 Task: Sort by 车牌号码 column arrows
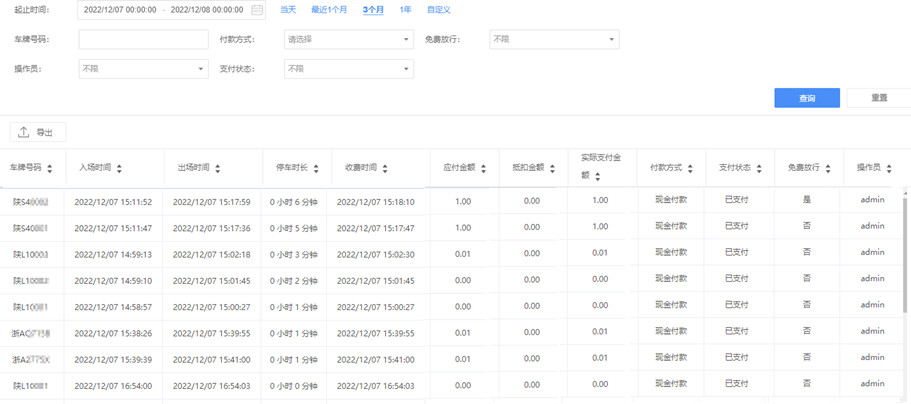coord(49,169)
